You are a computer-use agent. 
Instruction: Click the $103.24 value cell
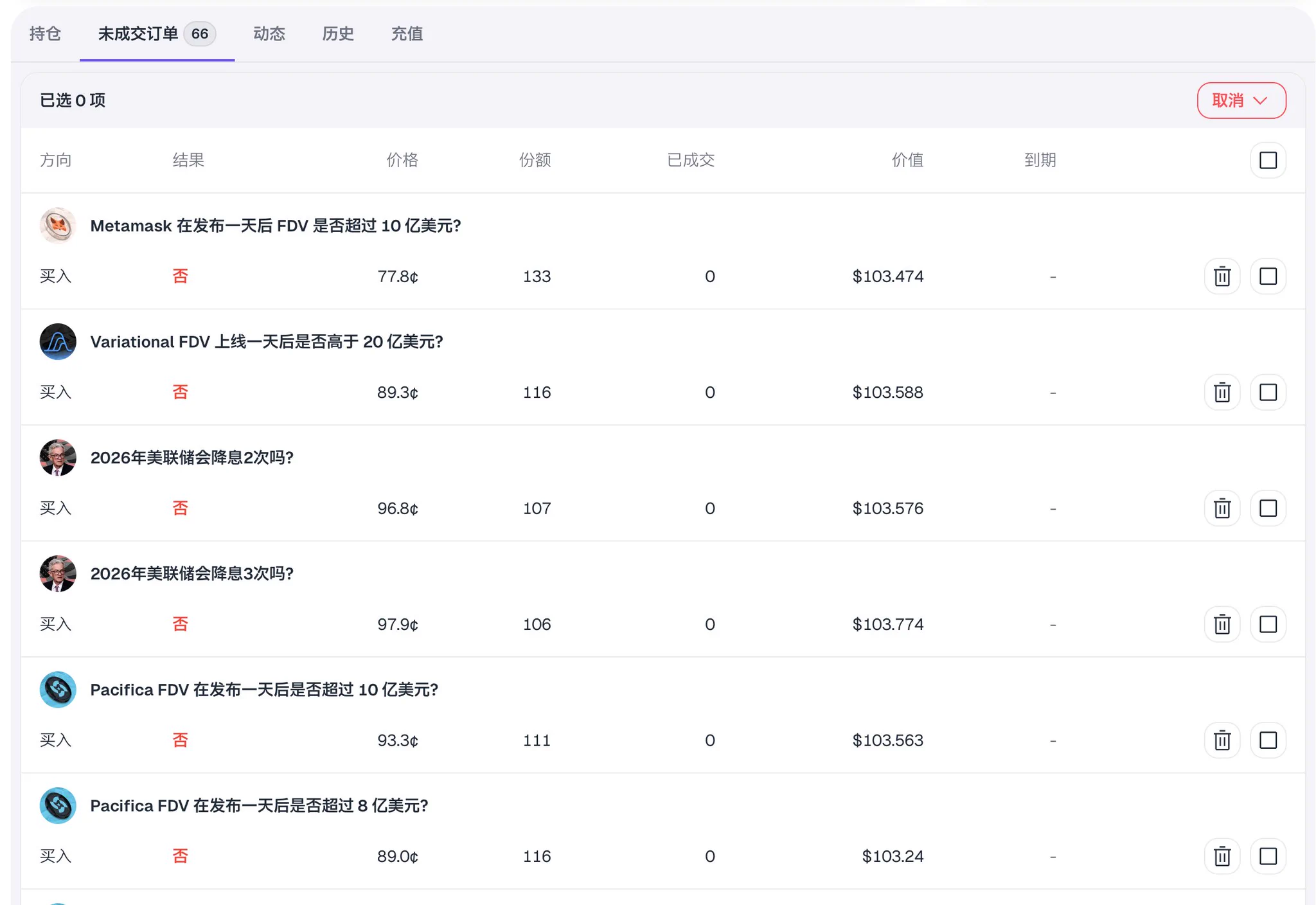tap(893, 856)
